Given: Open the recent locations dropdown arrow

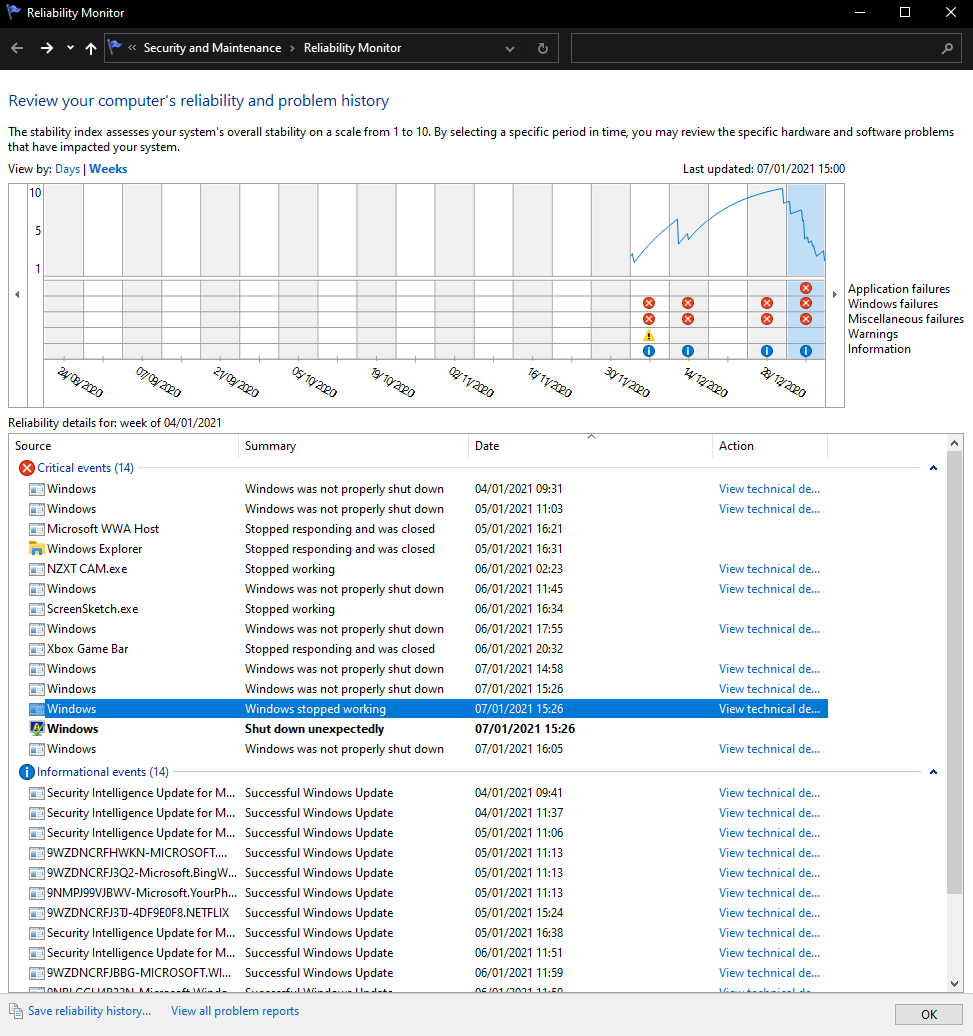Looking at the screenshot, I should click(70, 48).
